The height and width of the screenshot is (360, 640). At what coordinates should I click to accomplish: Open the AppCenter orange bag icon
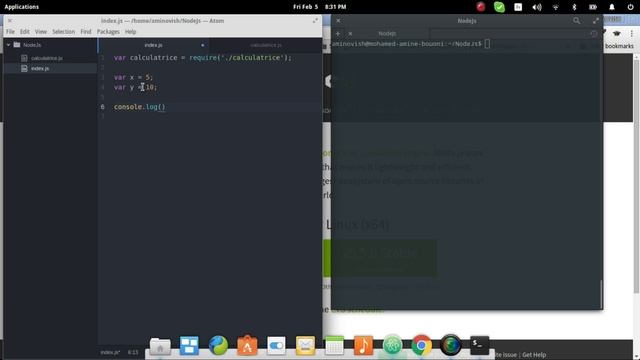(x=247, y=345)
